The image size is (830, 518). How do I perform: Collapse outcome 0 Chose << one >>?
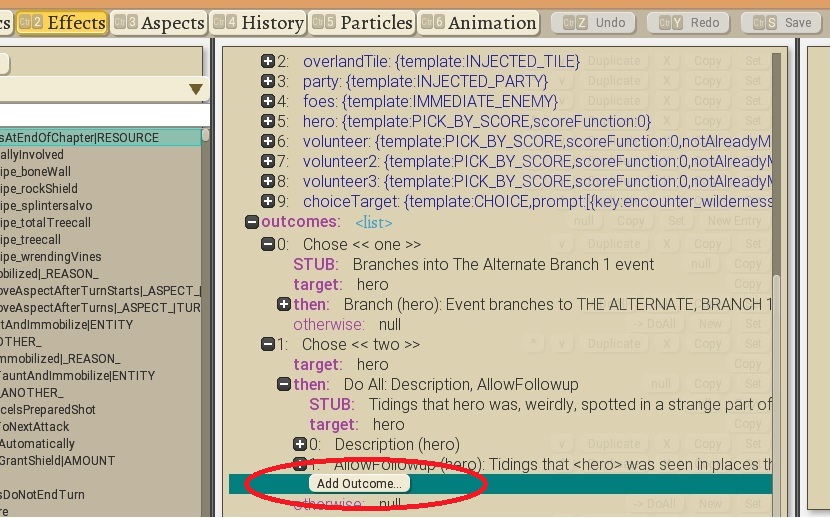point(268,244)
